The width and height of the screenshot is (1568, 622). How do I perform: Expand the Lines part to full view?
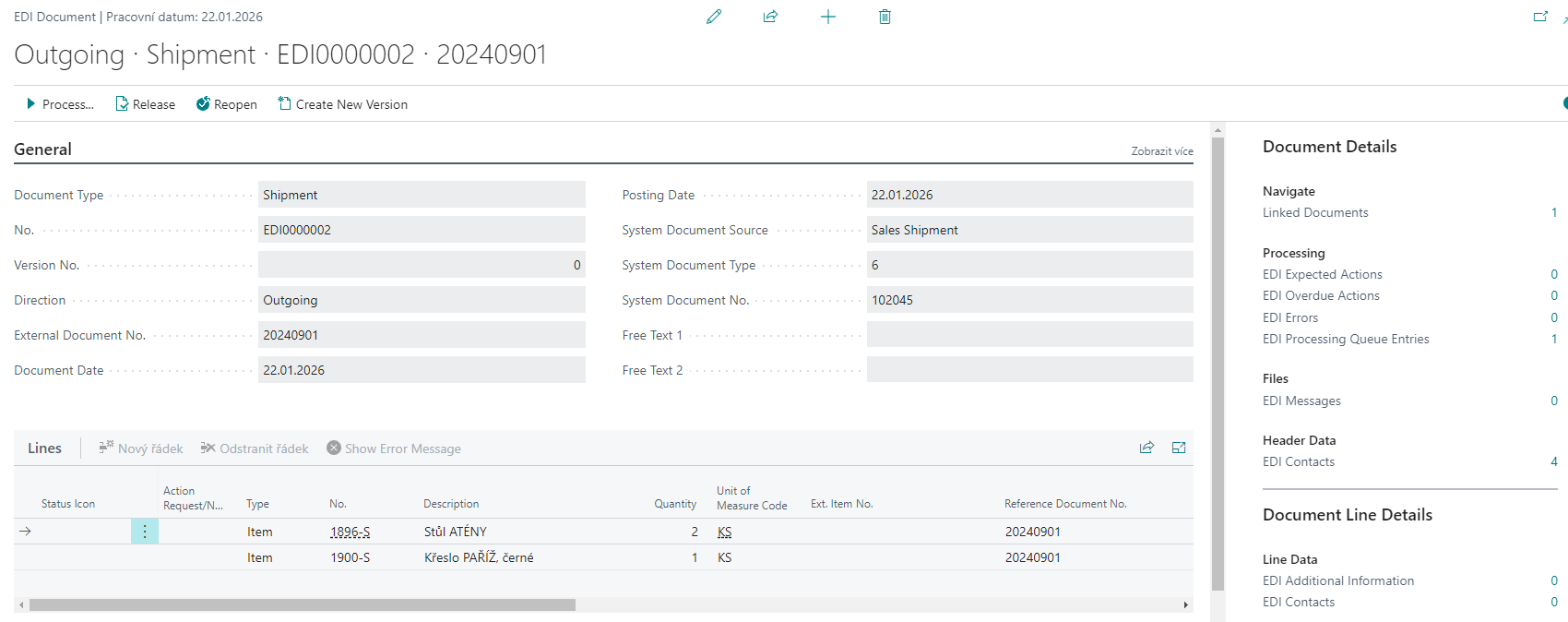[1179, 448]
